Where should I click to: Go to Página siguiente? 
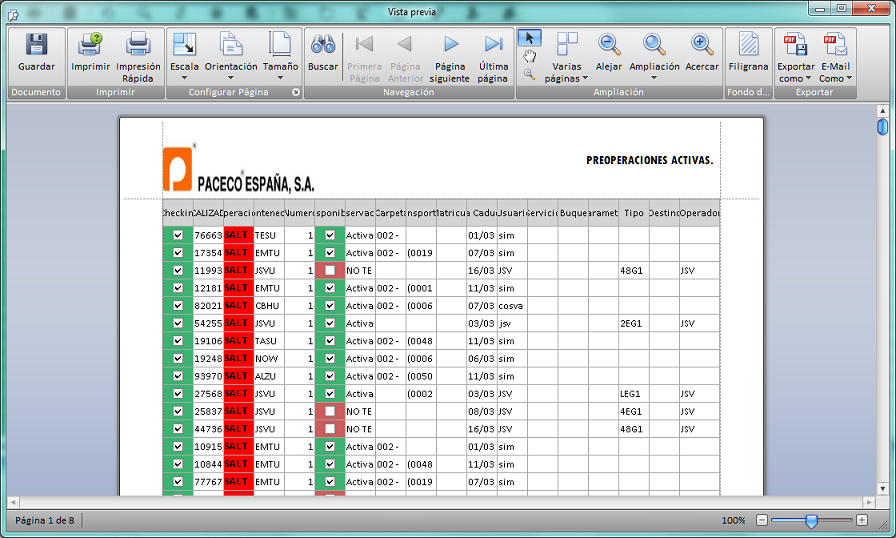[x=450, y=57]
